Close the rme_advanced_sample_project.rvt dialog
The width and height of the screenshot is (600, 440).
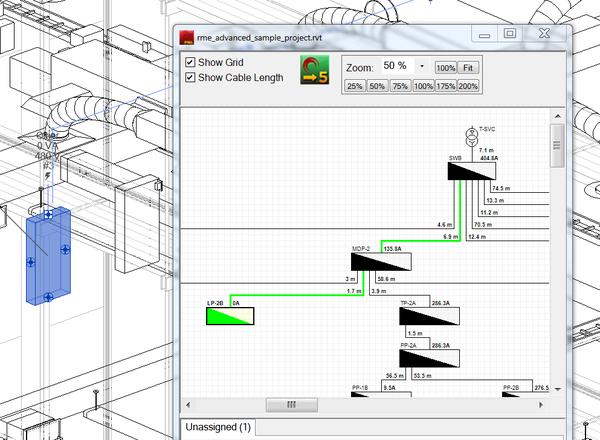[544, 34]
